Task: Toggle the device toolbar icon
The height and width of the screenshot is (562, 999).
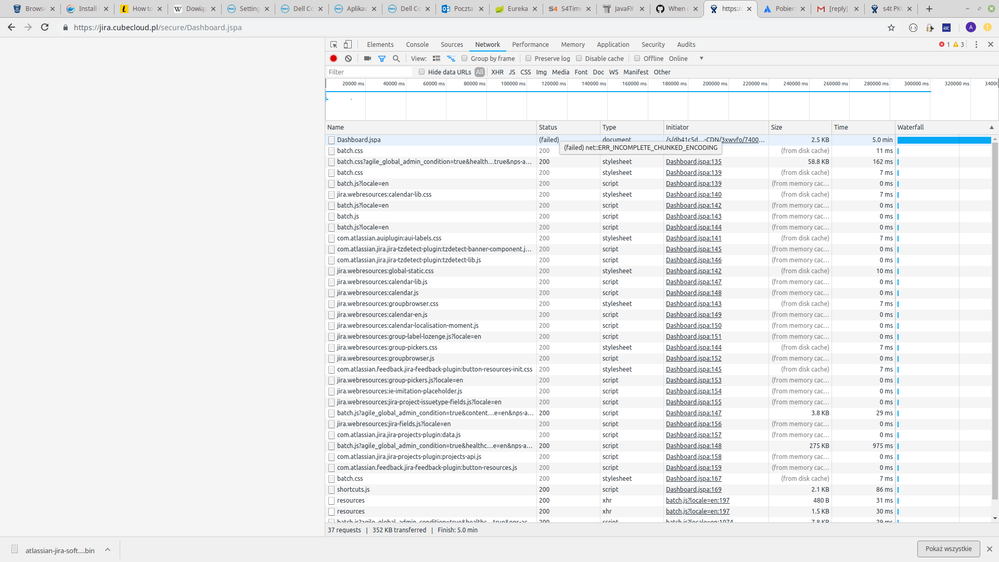Action: click(x=347, y=45)
